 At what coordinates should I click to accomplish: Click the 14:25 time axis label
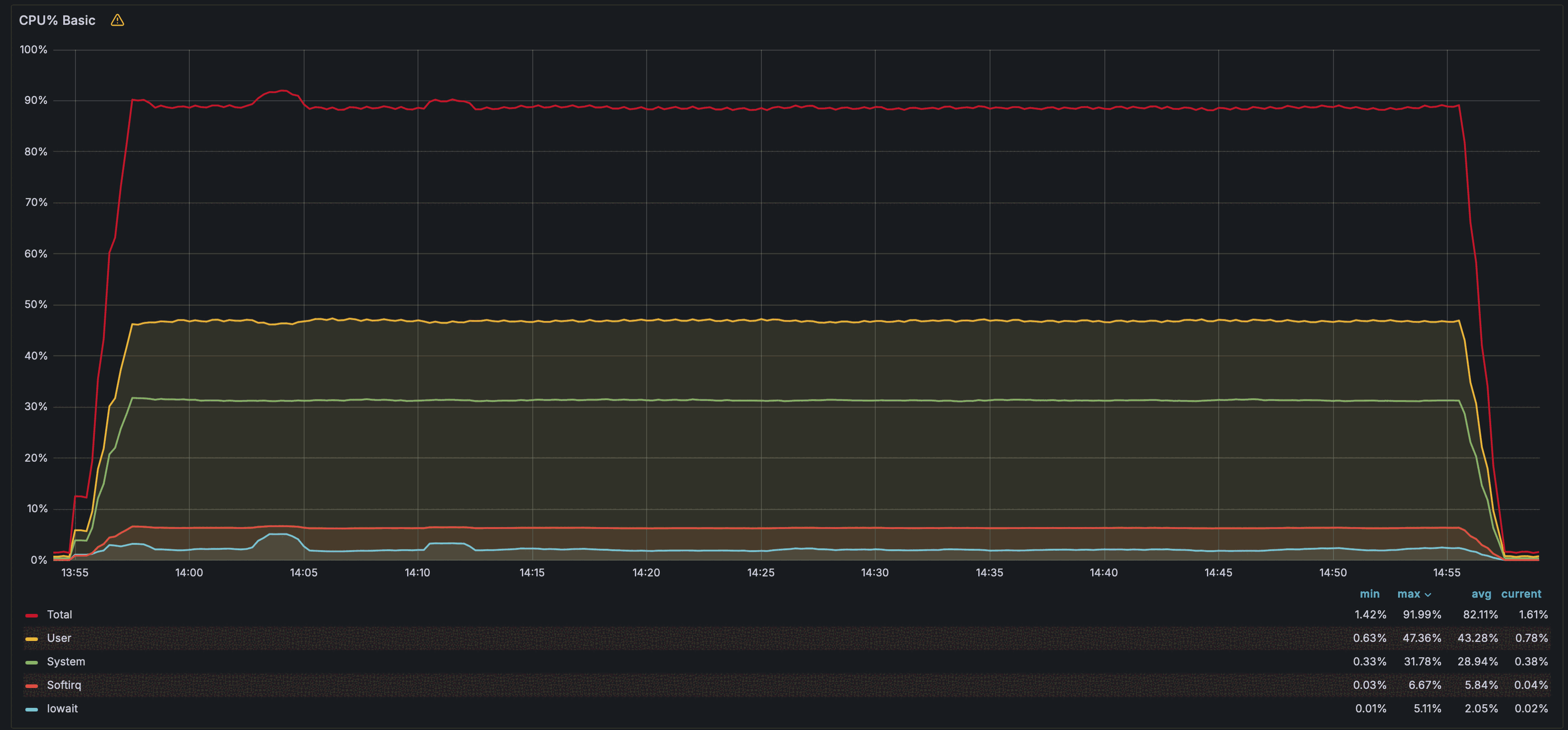pos(761,572)
